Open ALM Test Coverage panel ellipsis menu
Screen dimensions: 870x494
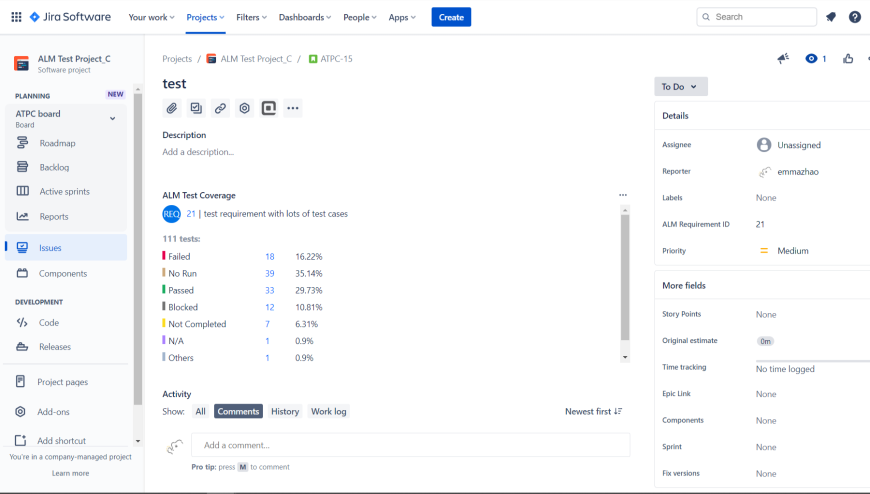(623, 195)
